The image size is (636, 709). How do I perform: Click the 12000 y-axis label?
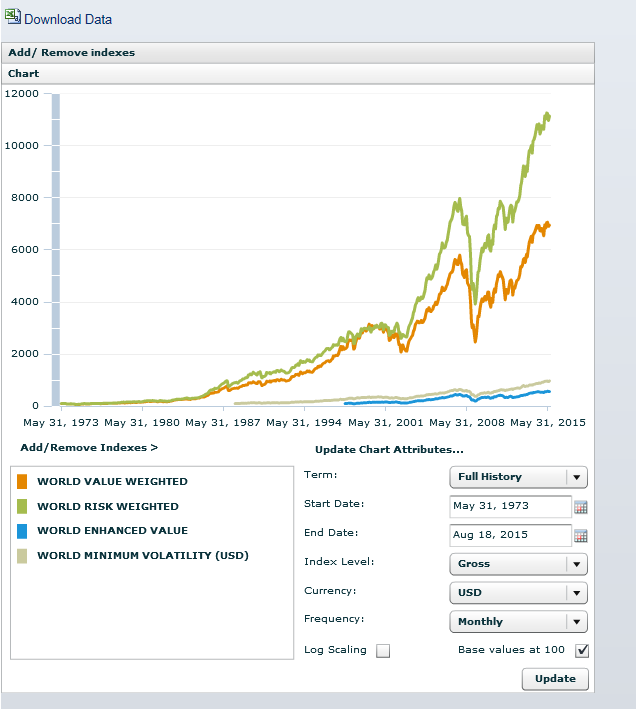(x=22, y=94)
